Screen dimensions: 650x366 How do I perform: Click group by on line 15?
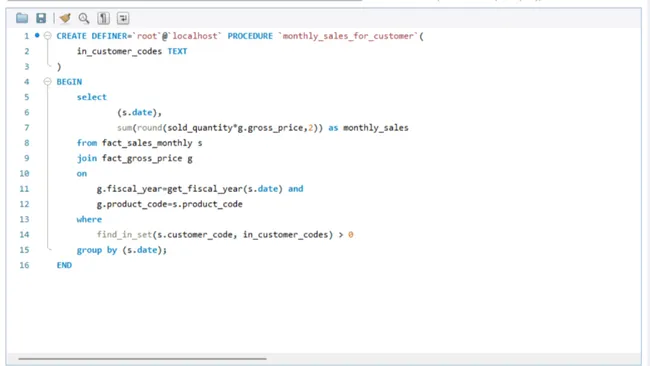click(97, 250)
